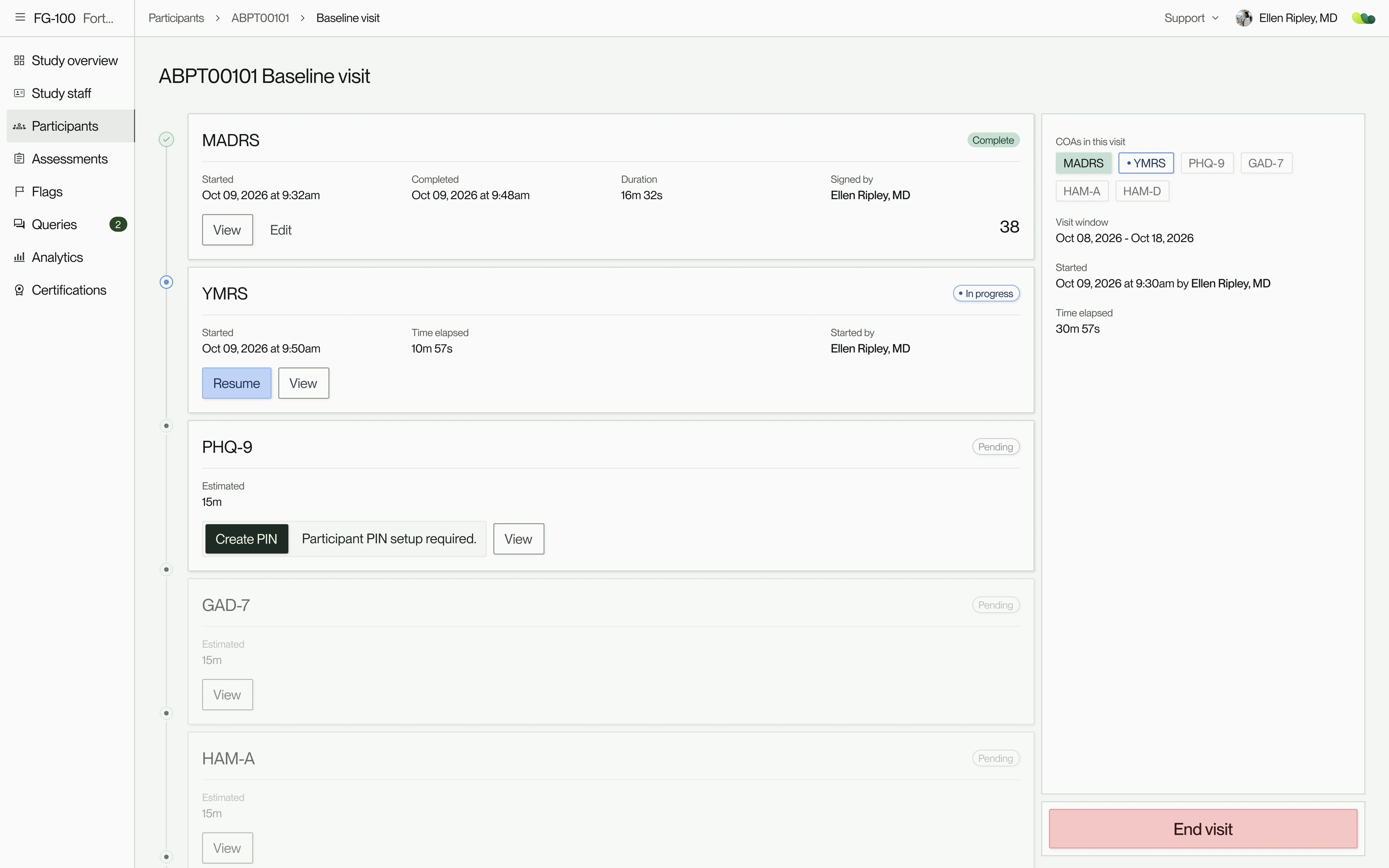Click the Study staff ID card icon
This screenshot has width=1389, height=868.
19,93
